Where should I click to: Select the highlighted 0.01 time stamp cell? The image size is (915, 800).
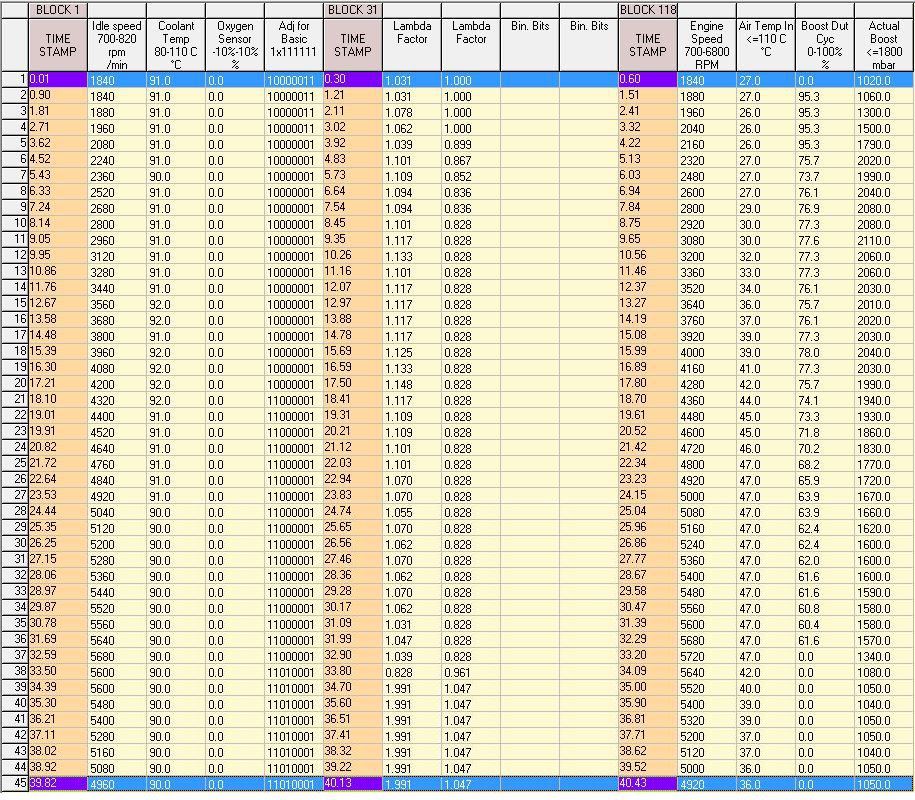[57, 78]
